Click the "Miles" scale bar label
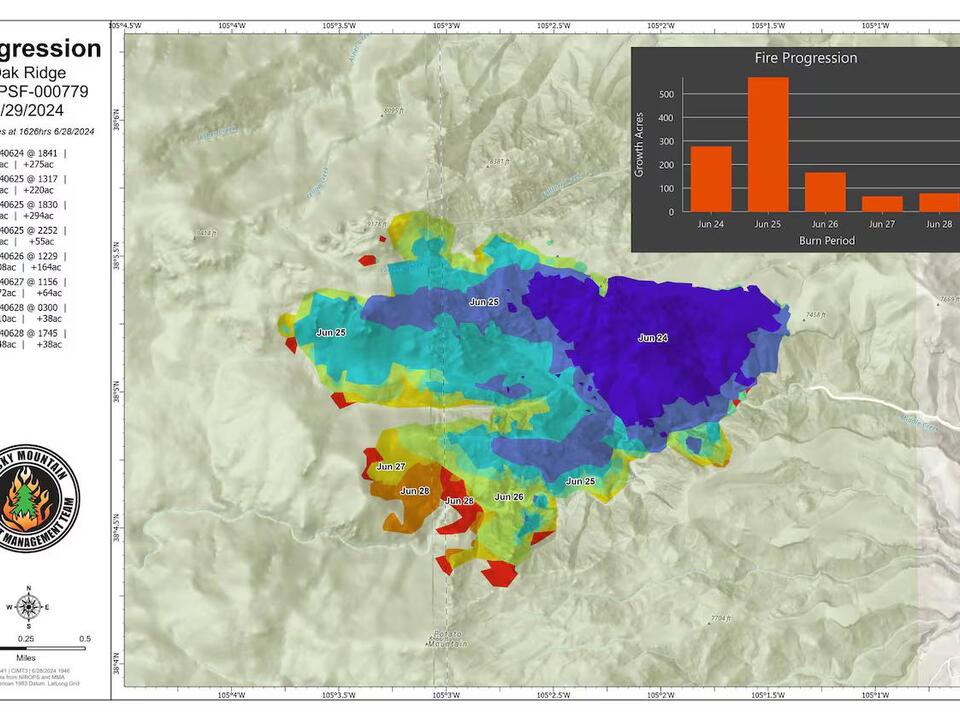Image resolution: width=960 pixels, height=720 pixels. point(26,658)
